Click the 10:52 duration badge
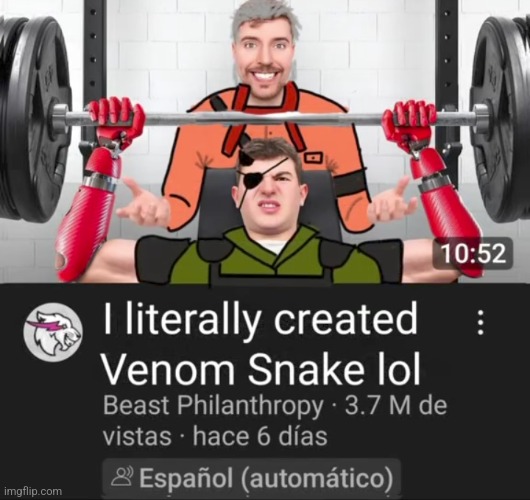The image size is (530, 500). (x=473, y=254)
